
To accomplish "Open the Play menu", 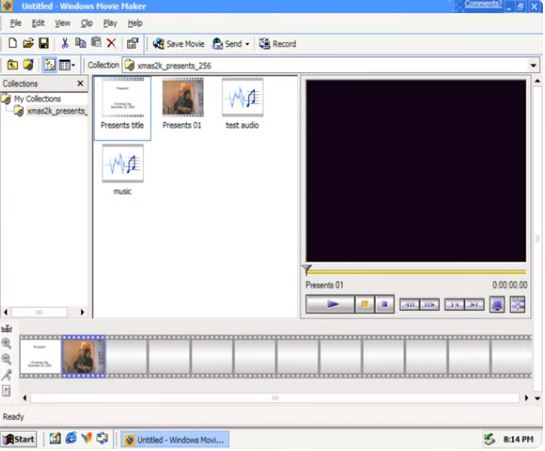I will (110, 23).
